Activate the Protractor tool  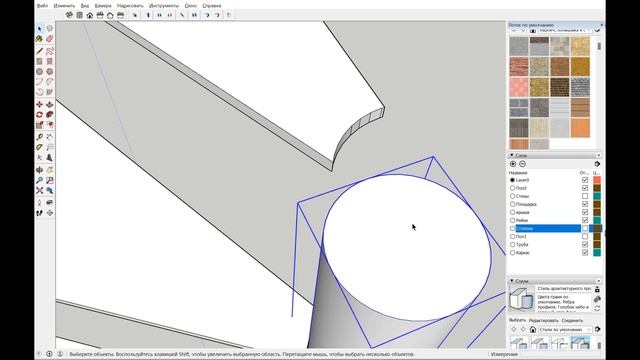pyautogui.click(x=40, y=147)
